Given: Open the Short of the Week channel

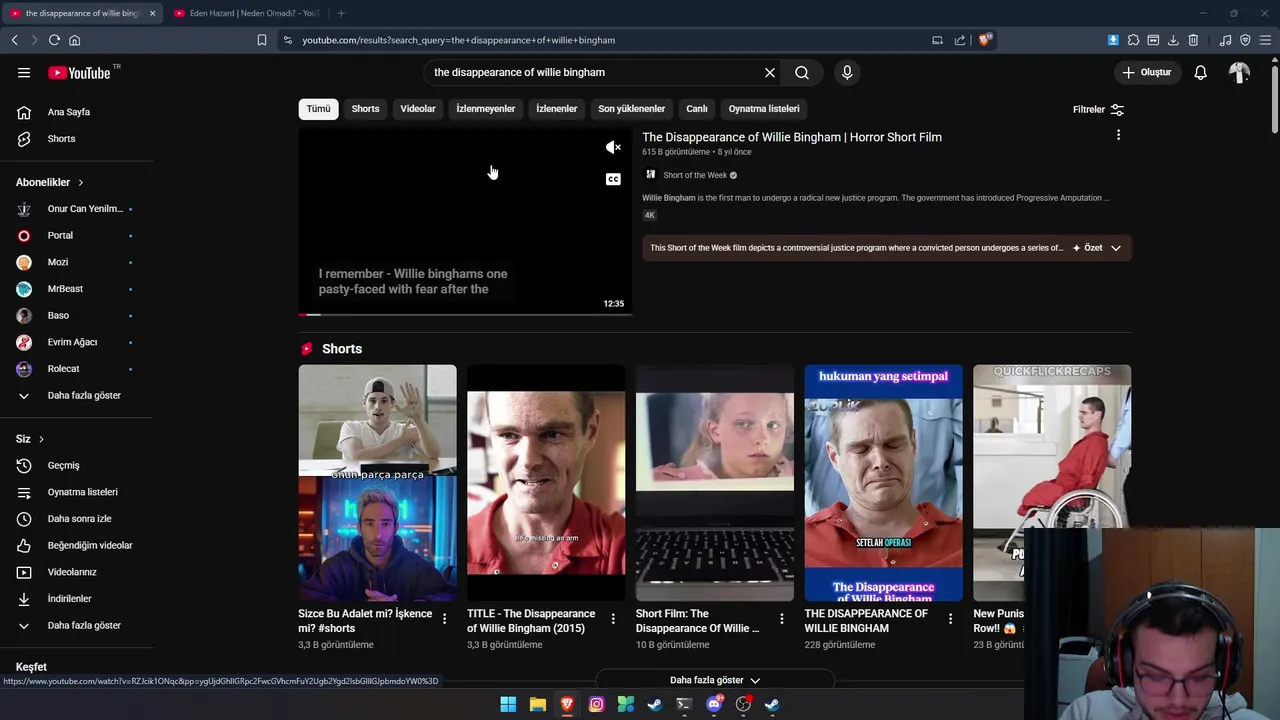Looking at the screenshot, I should [695, 175].
